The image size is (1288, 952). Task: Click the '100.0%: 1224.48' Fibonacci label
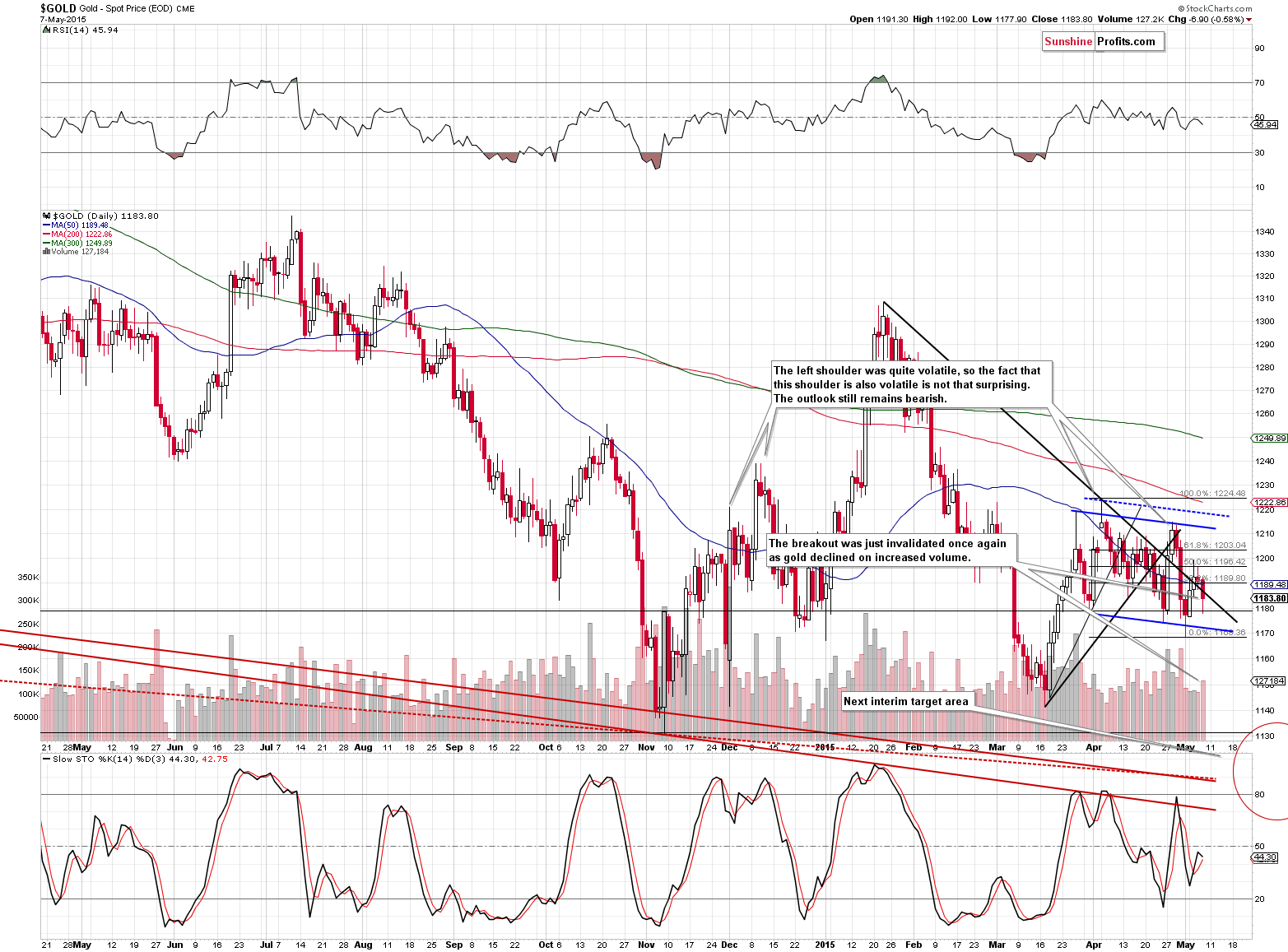1212,494
